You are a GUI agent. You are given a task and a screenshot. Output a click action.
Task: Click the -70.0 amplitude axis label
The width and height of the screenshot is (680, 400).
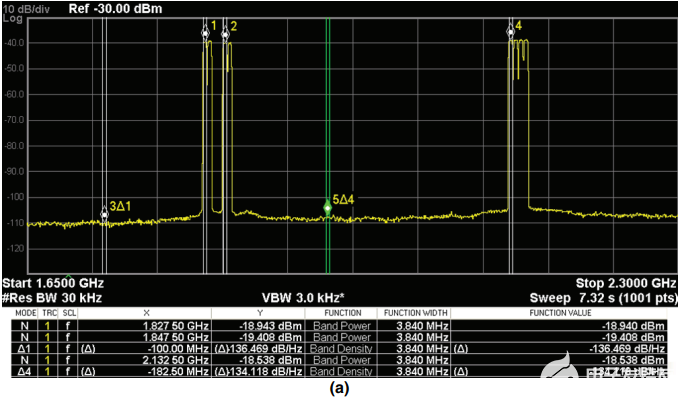[x=14, y=120]
